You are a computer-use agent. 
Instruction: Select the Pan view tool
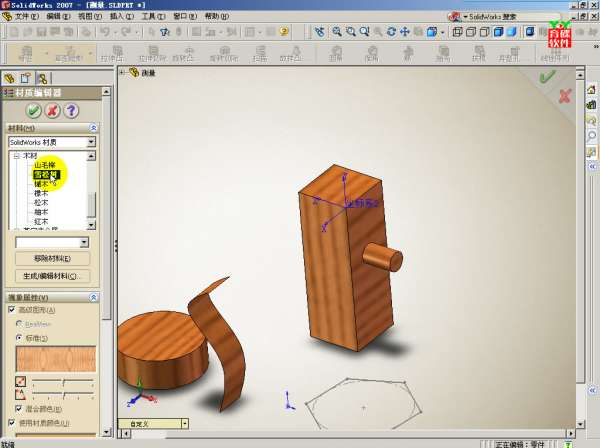pyautogui.click(x=404, y=32)
